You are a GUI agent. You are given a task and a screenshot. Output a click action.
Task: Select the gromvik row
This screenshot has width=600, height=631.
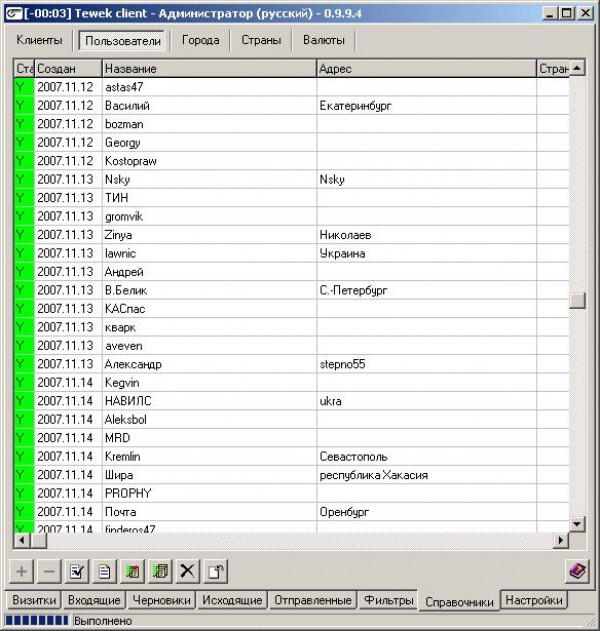(291, 217)
